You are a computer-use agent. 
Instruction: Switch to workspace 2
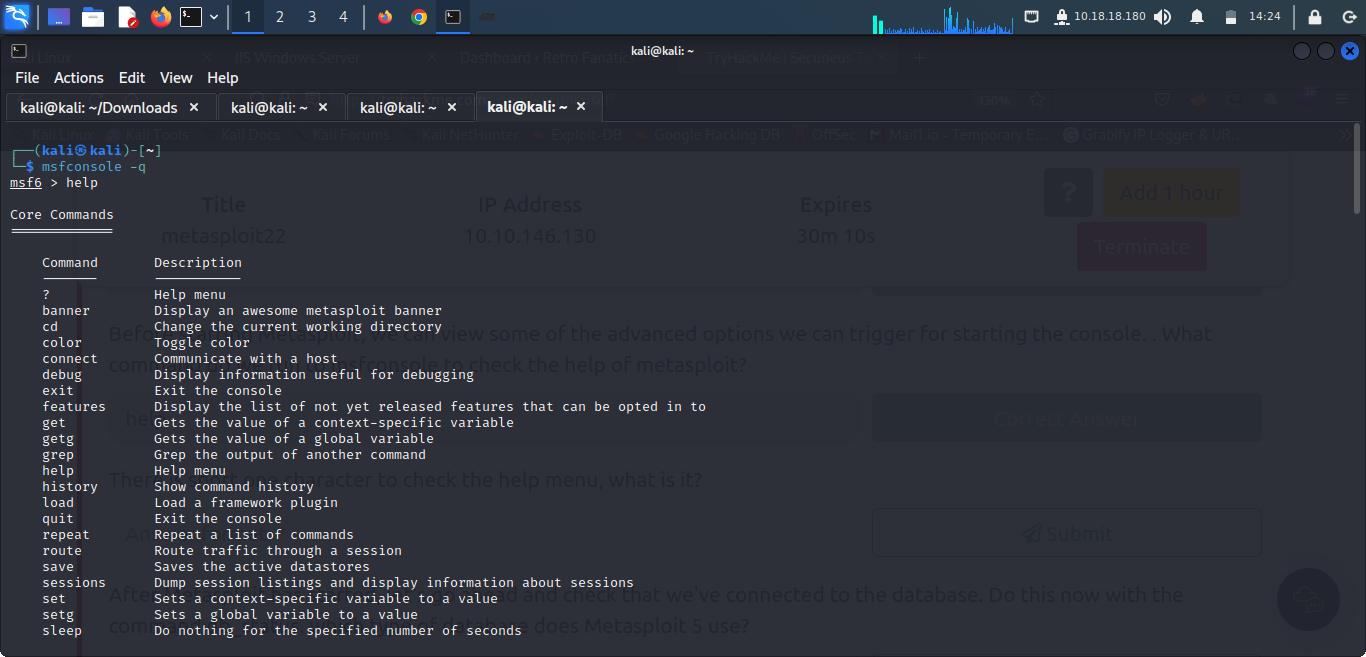(280, 17)
